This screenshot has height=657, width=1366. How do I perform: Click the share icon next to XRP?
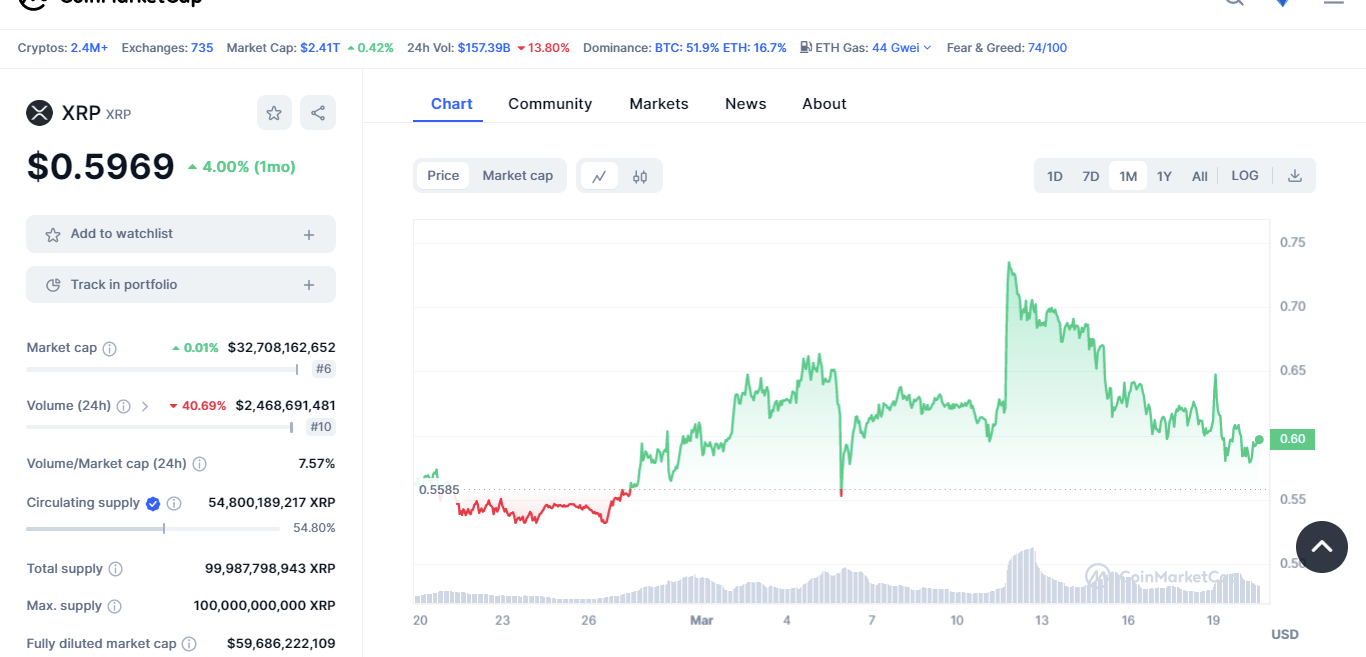click(318, 113)
